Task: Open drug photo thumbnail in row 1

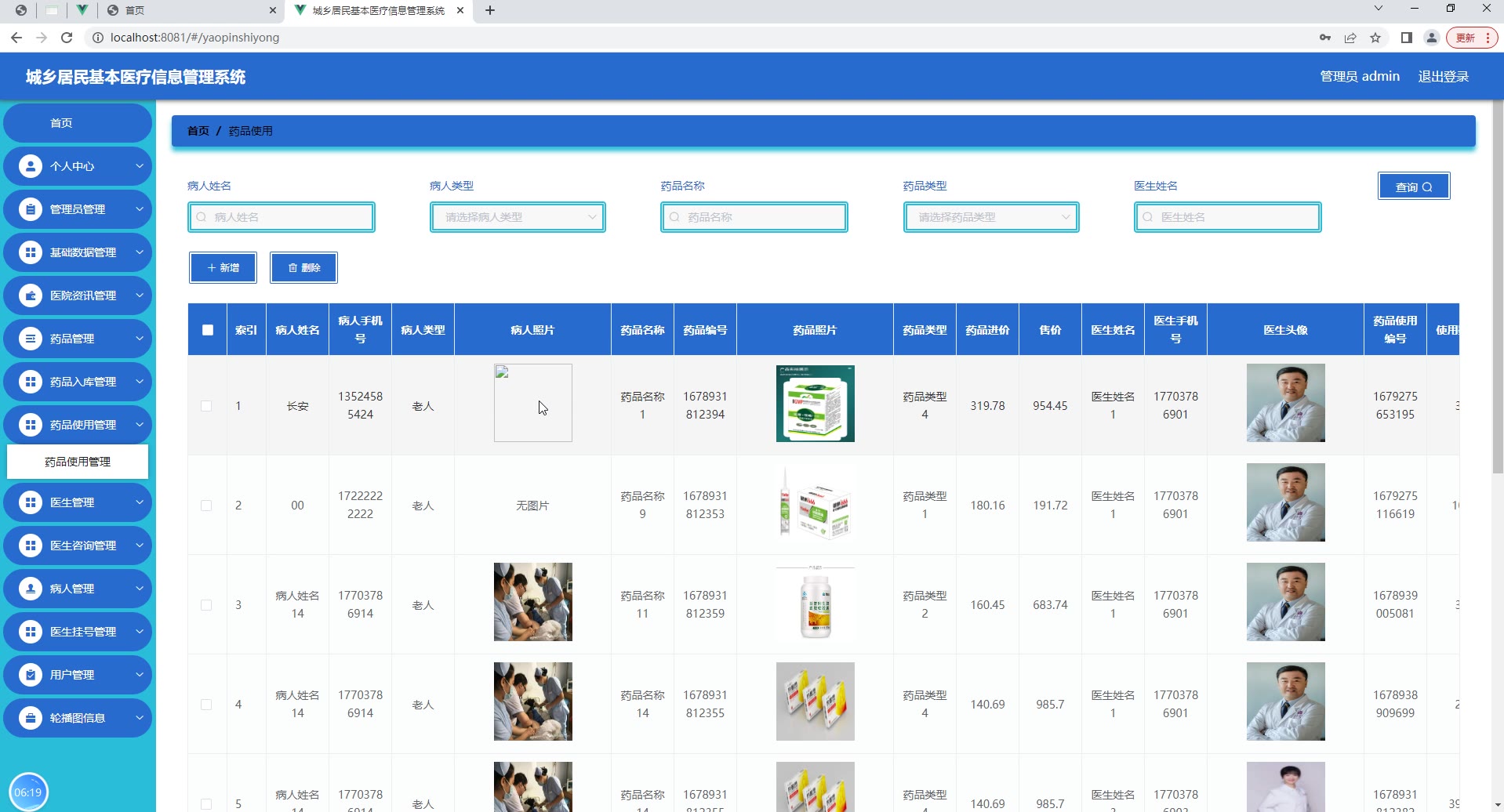Action: [816, 403]
